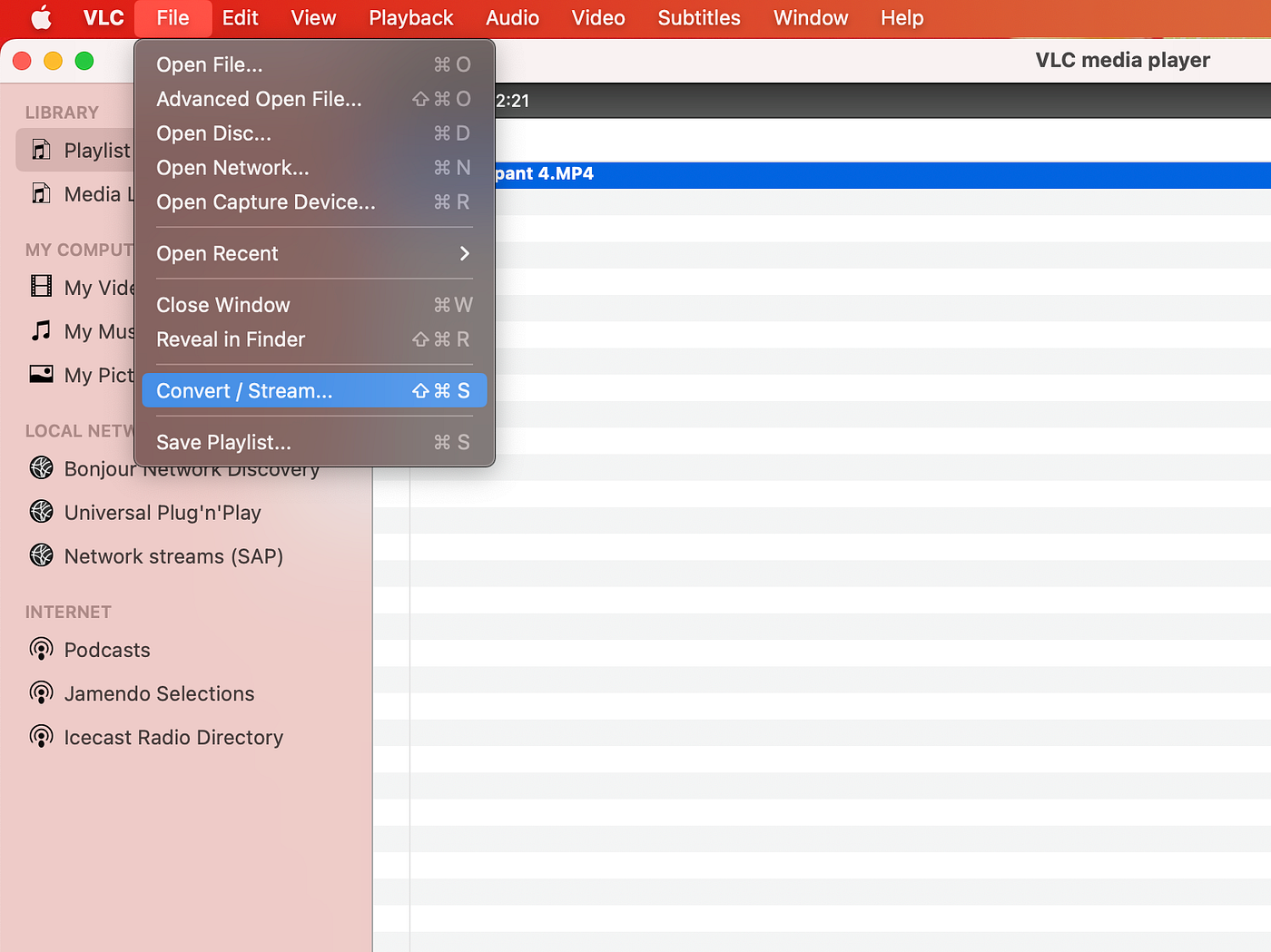Screen dimensions: 1271x952
Task: Select the playlist row ending in 'pant 4.MP4'
Action: pos(882,174)
